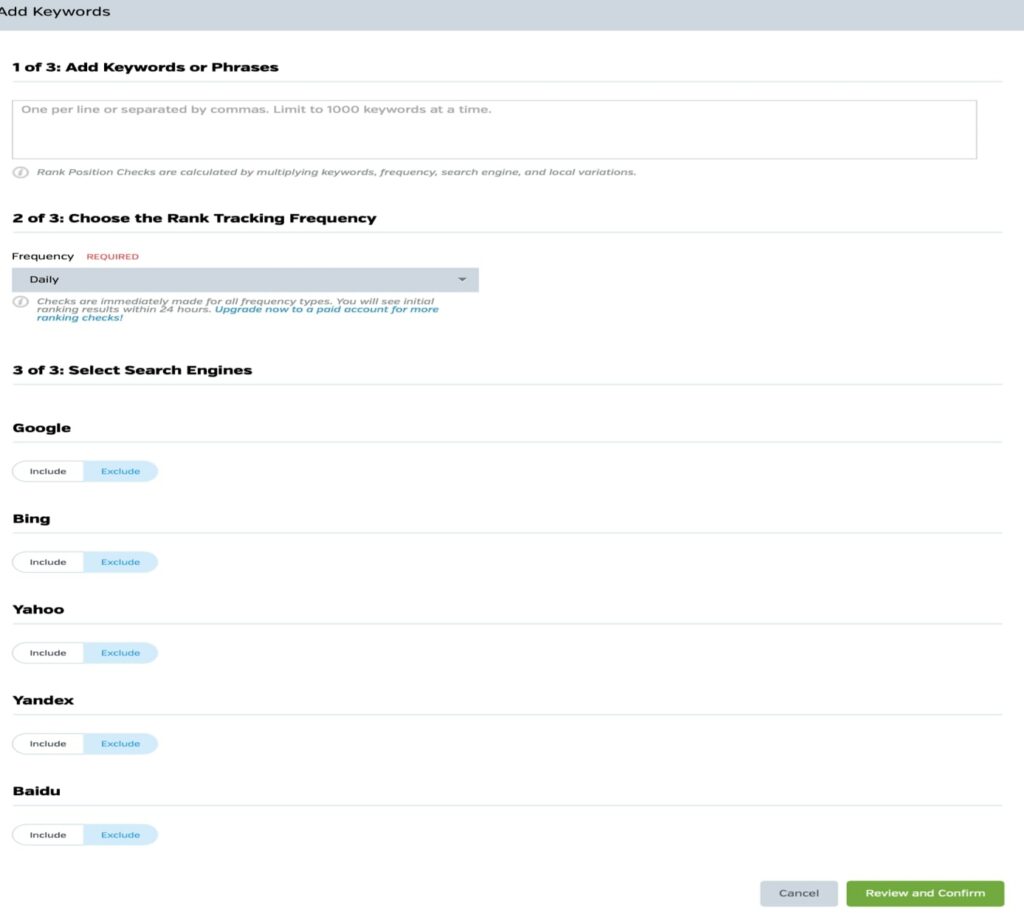Click the Frequency field label
The width and height of the screenshot is (1024, 920).
(x=42, y=257)
